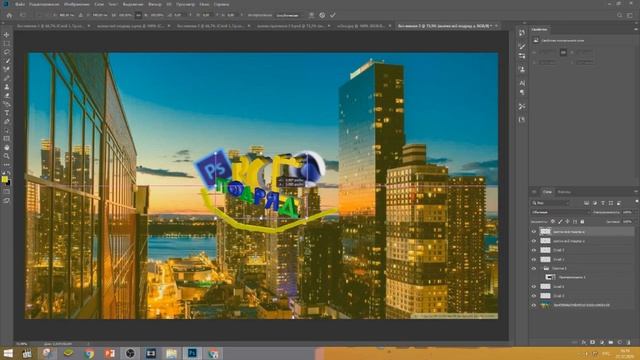Open the search icon at top right
Viewport: 640px width, 360px height.
tap(619, 15)
